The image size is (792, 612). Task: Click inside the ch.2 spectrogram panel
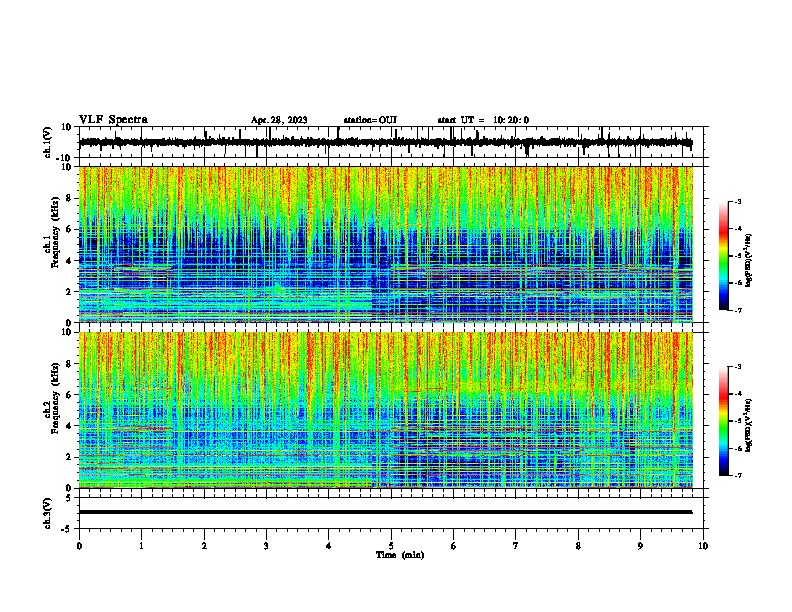(386, 410)
